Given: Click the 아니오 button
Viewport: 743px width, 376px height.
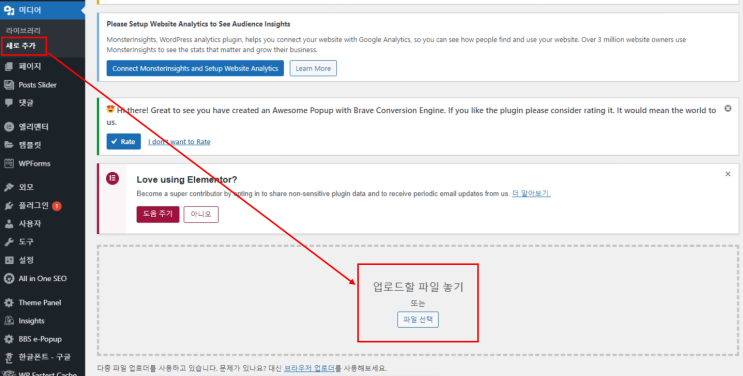Looking at the screenshot, I should pos(201,214).
